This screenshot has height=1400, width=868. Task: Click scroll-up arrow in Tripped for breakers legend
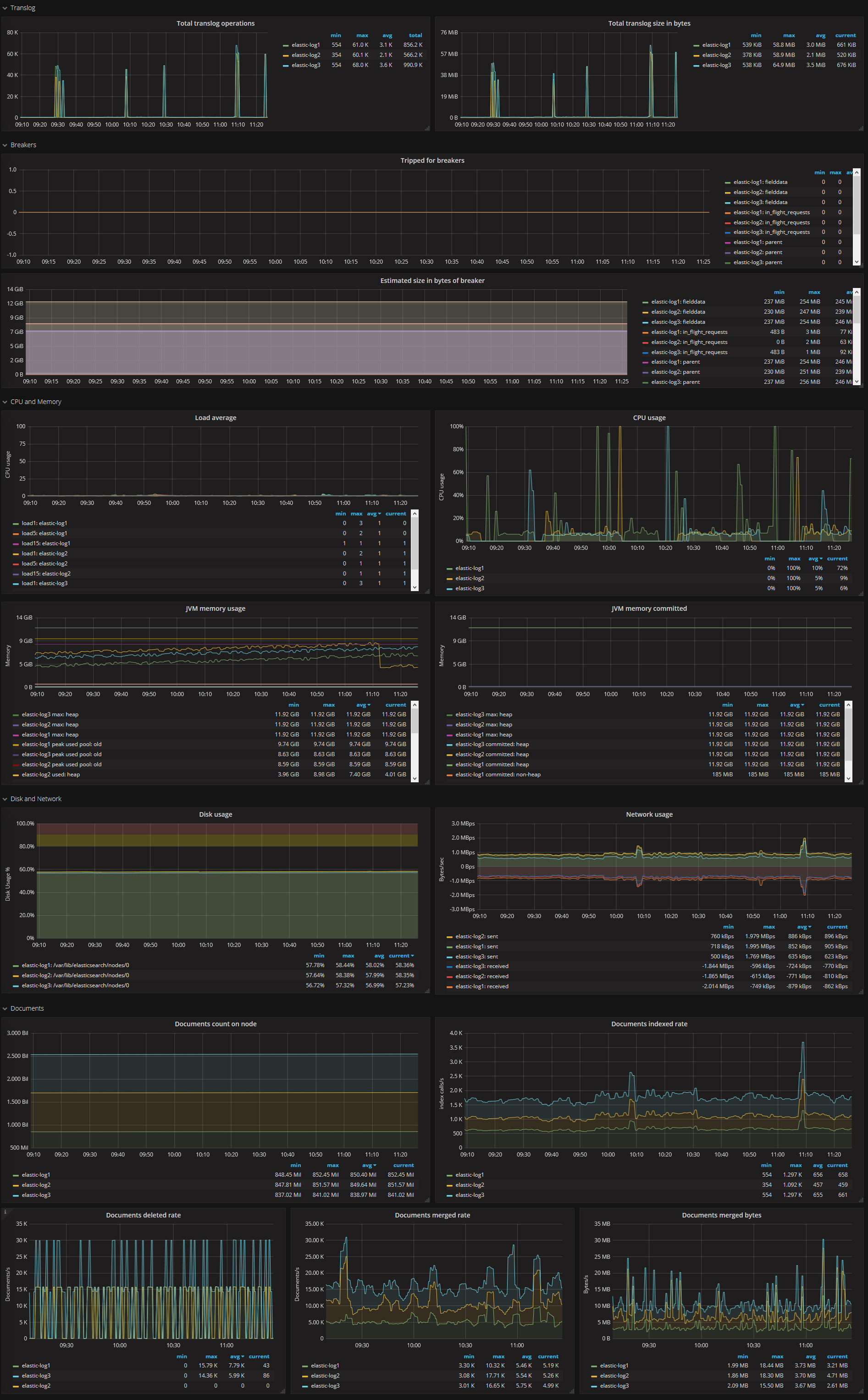click(x=857, y=172)
